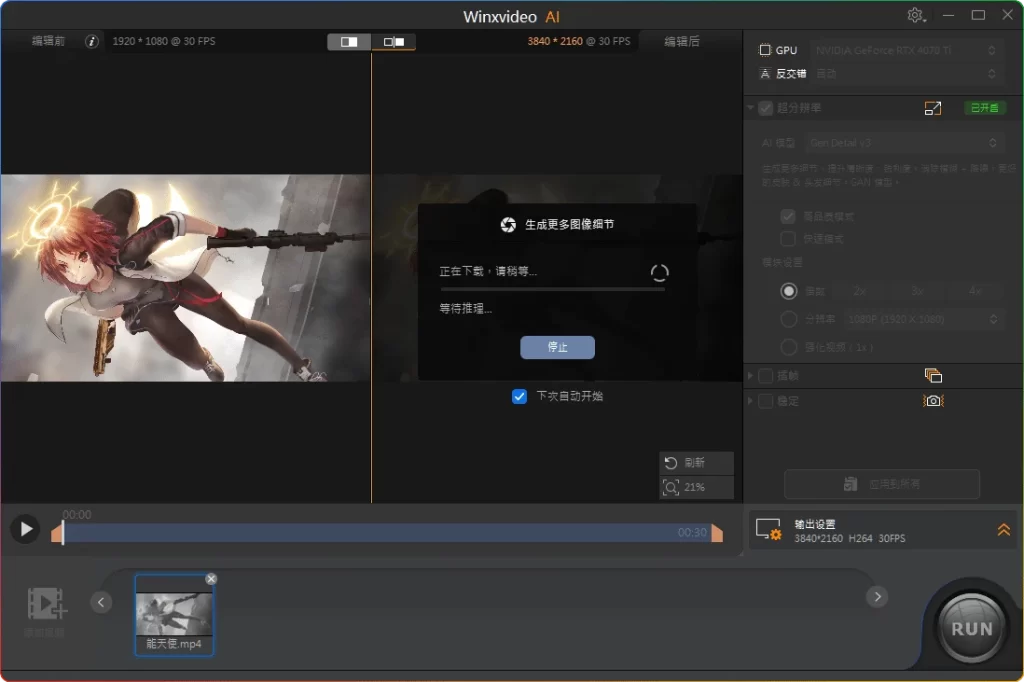Click the add video icon
Image resolution: width=1024 pixels, height=682 pixels.
pyautogui.click(x=46, y=603)
